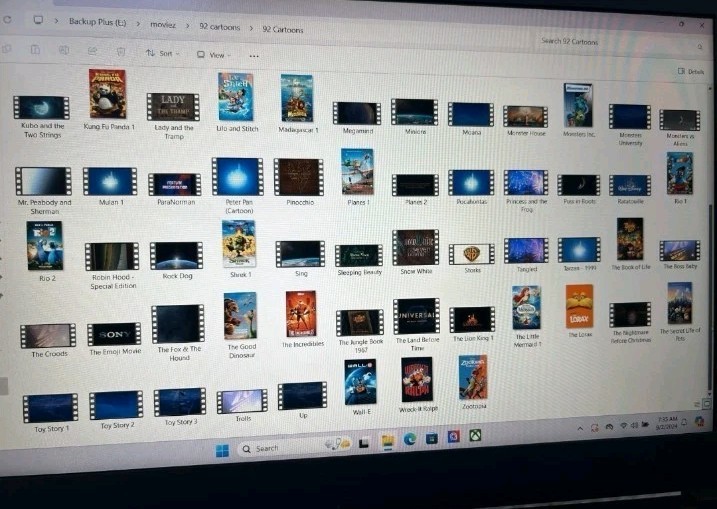The image size is (717, 509).
Task: Select Peter Pan (Cartoon) video file
Action: (237, 177)
